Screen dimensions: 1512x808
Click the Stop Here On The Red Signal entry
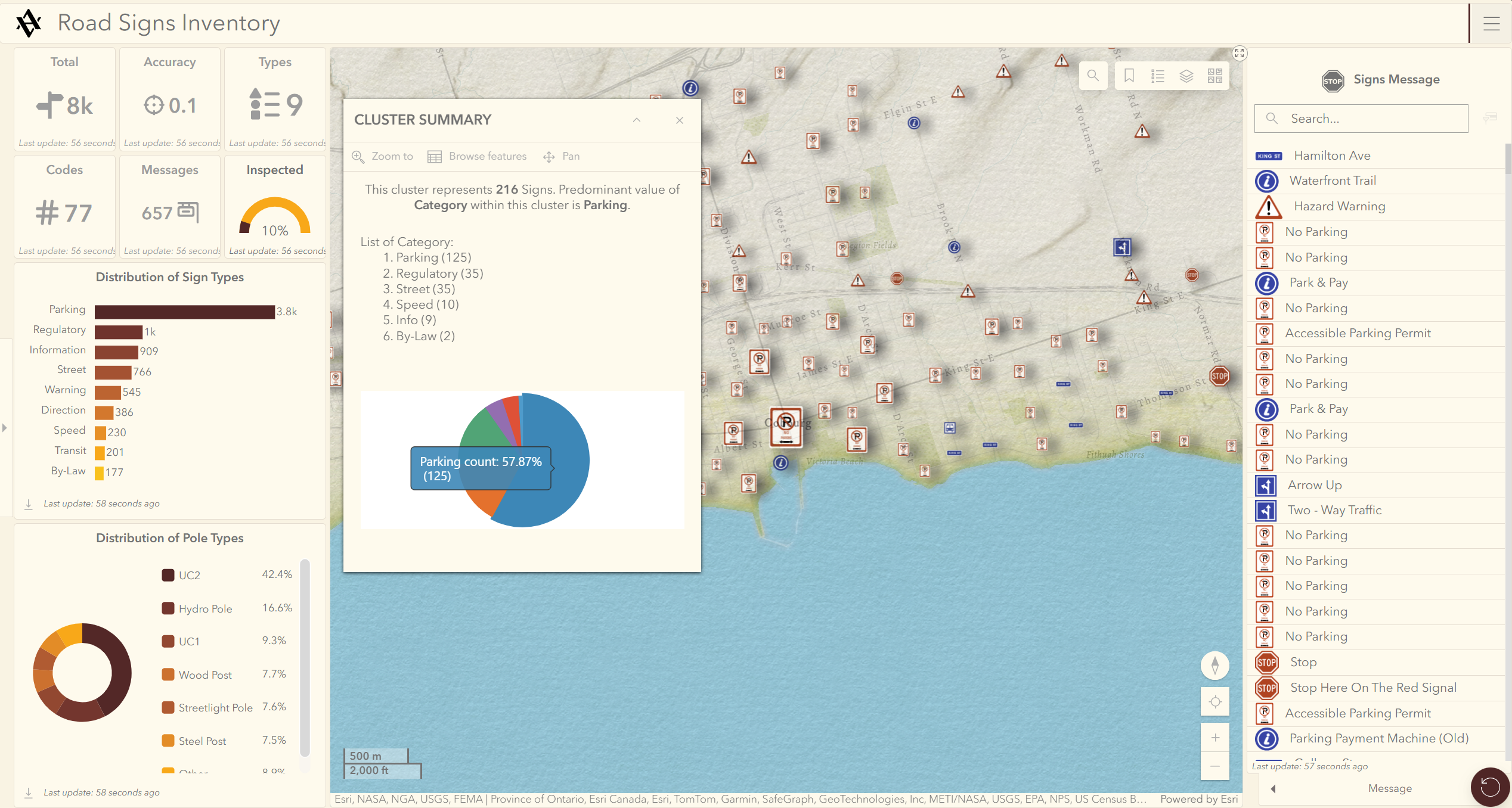click(x=1372, y=688)
